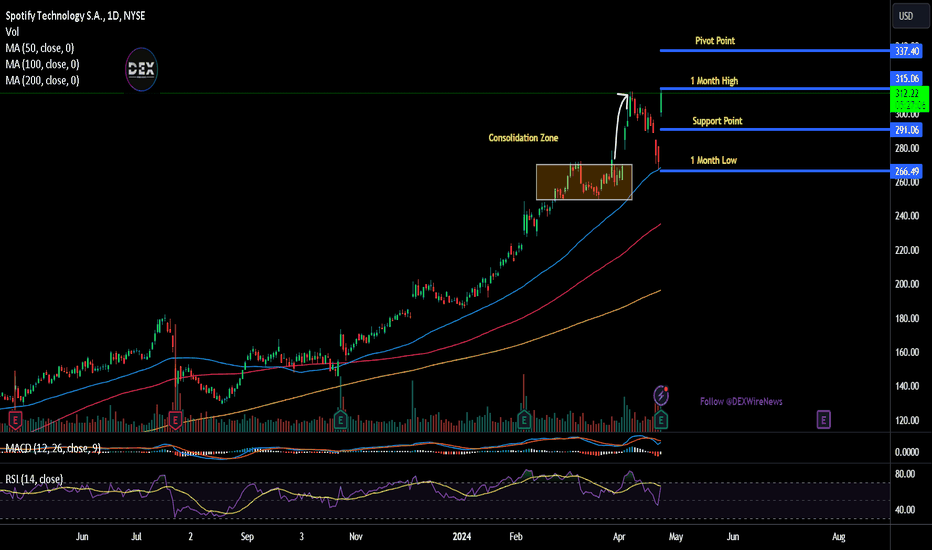Select the MA (50, close, 0) legend
This screenshot has height=550, width=932.
[x=40, y=48]
